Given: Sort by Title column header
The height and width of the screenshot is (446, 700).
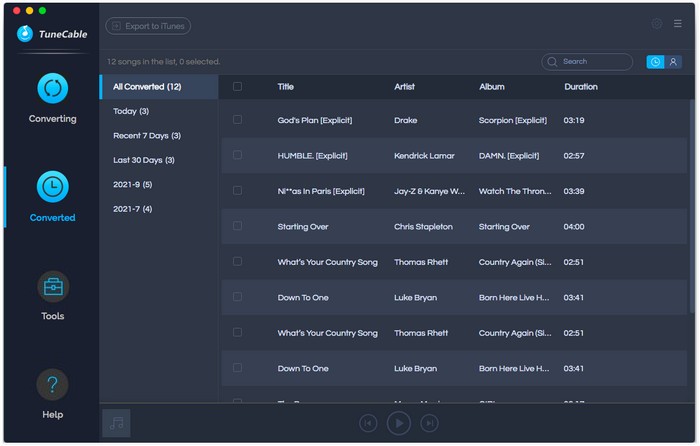Looking at the screenshot, I should [285, 87].
